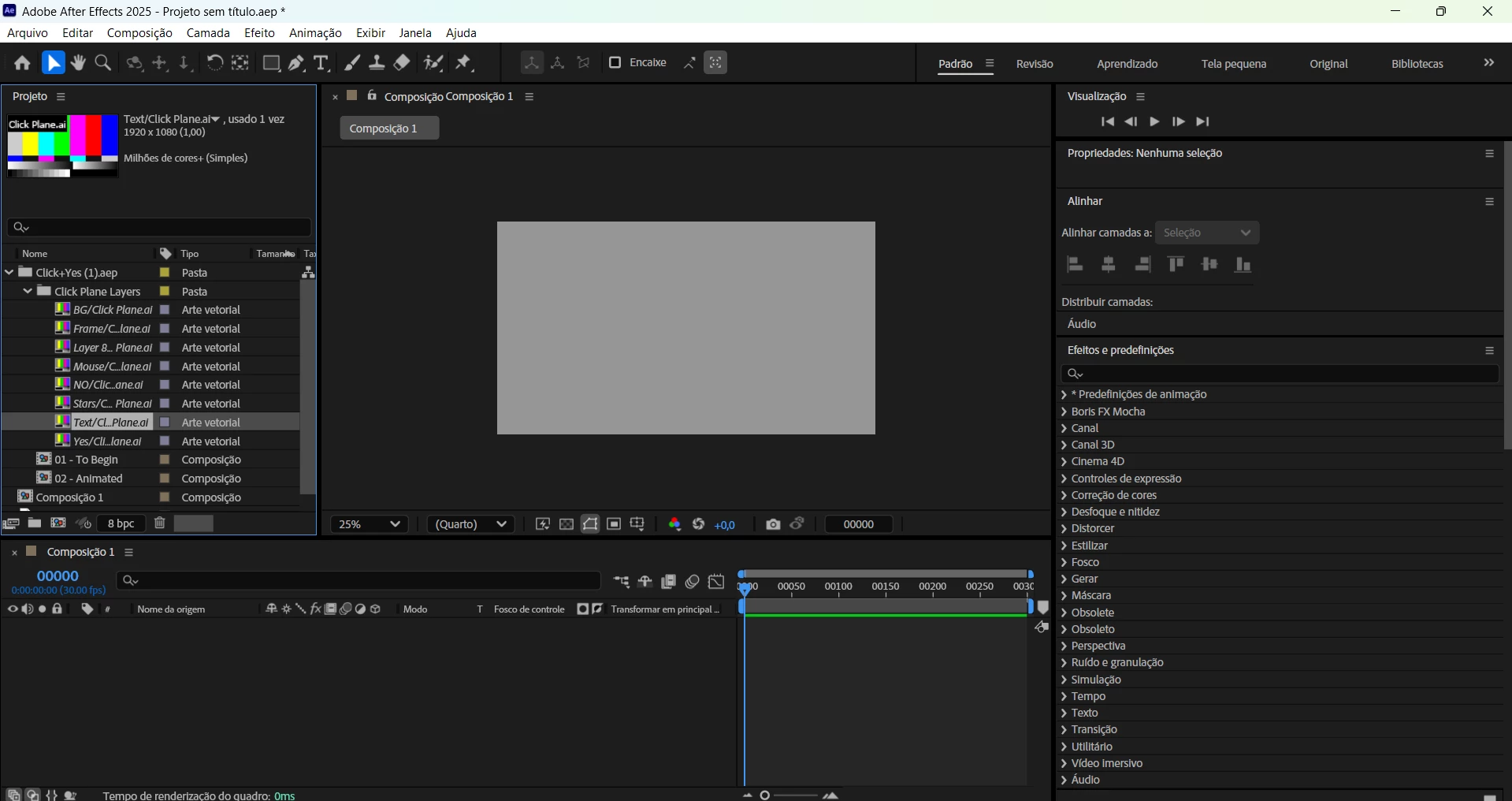Show more workspaces with the double chevron

click(x=1489, y=63)
